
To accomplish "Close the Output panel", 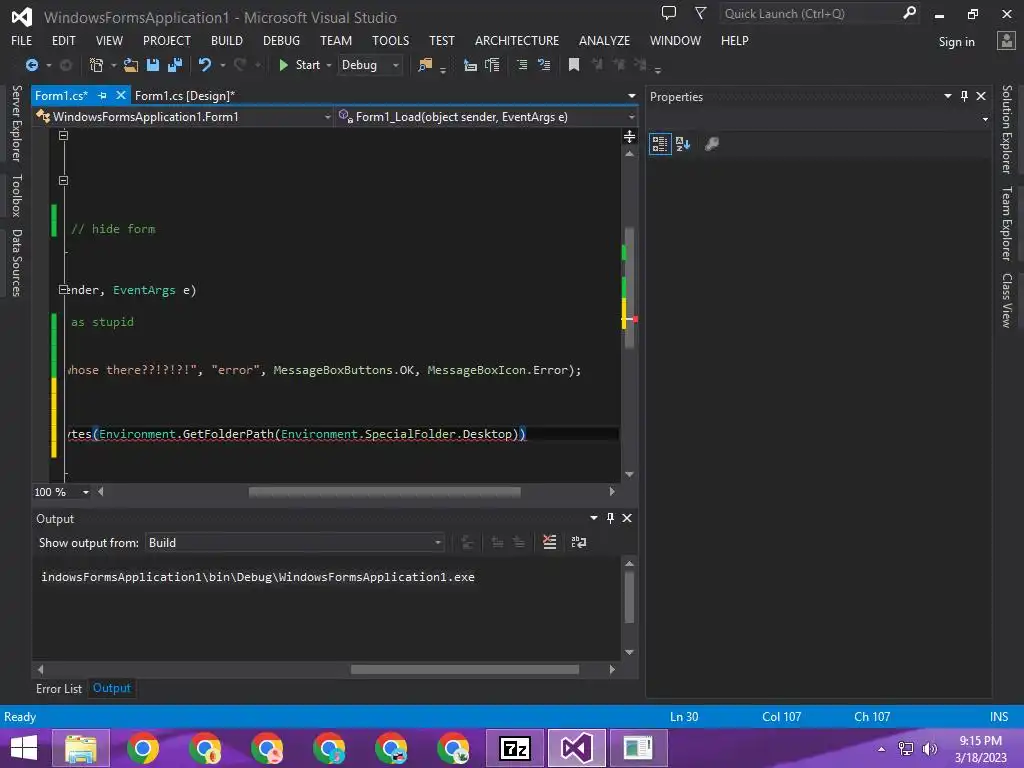I will [x=627, y=518].
